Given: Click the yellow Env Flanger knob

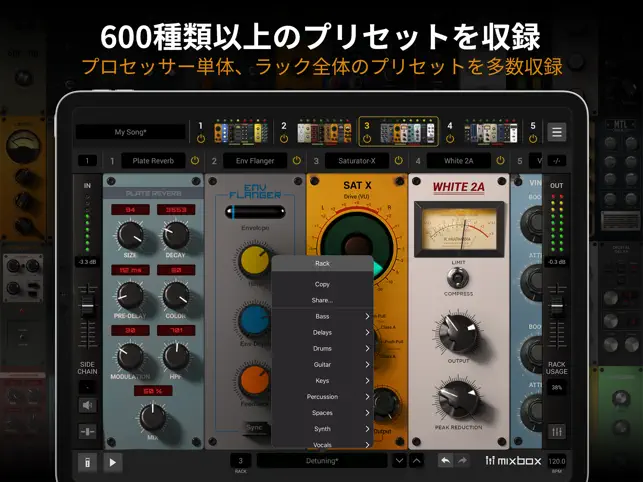Looking at the screenshot, I should (x=255, y=261).
